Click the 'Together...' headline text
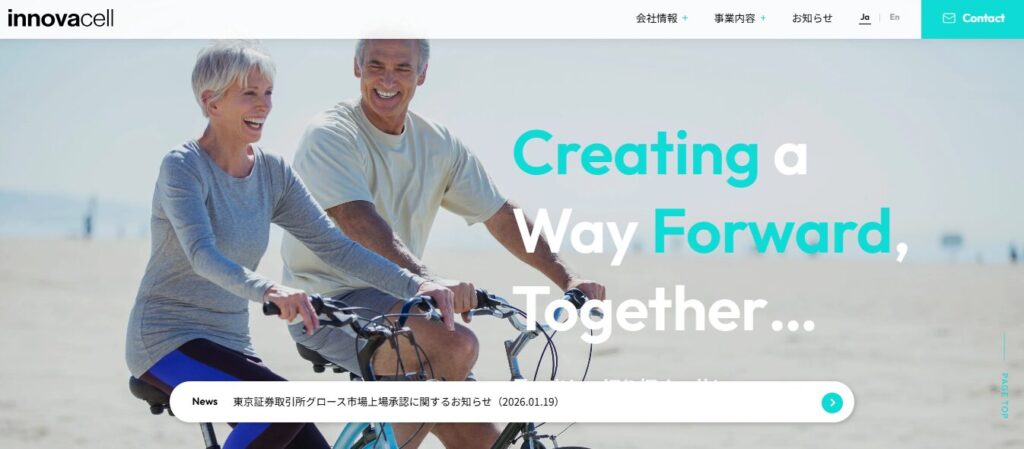The height and width of the screenshot is (449, 1024). point(664,311)
